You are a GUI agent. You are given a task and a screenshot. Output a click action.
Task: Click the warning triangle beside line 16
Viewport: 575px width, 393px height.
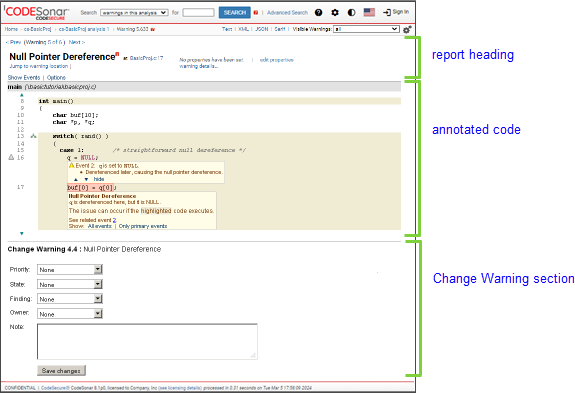click(x=11, y=157)
